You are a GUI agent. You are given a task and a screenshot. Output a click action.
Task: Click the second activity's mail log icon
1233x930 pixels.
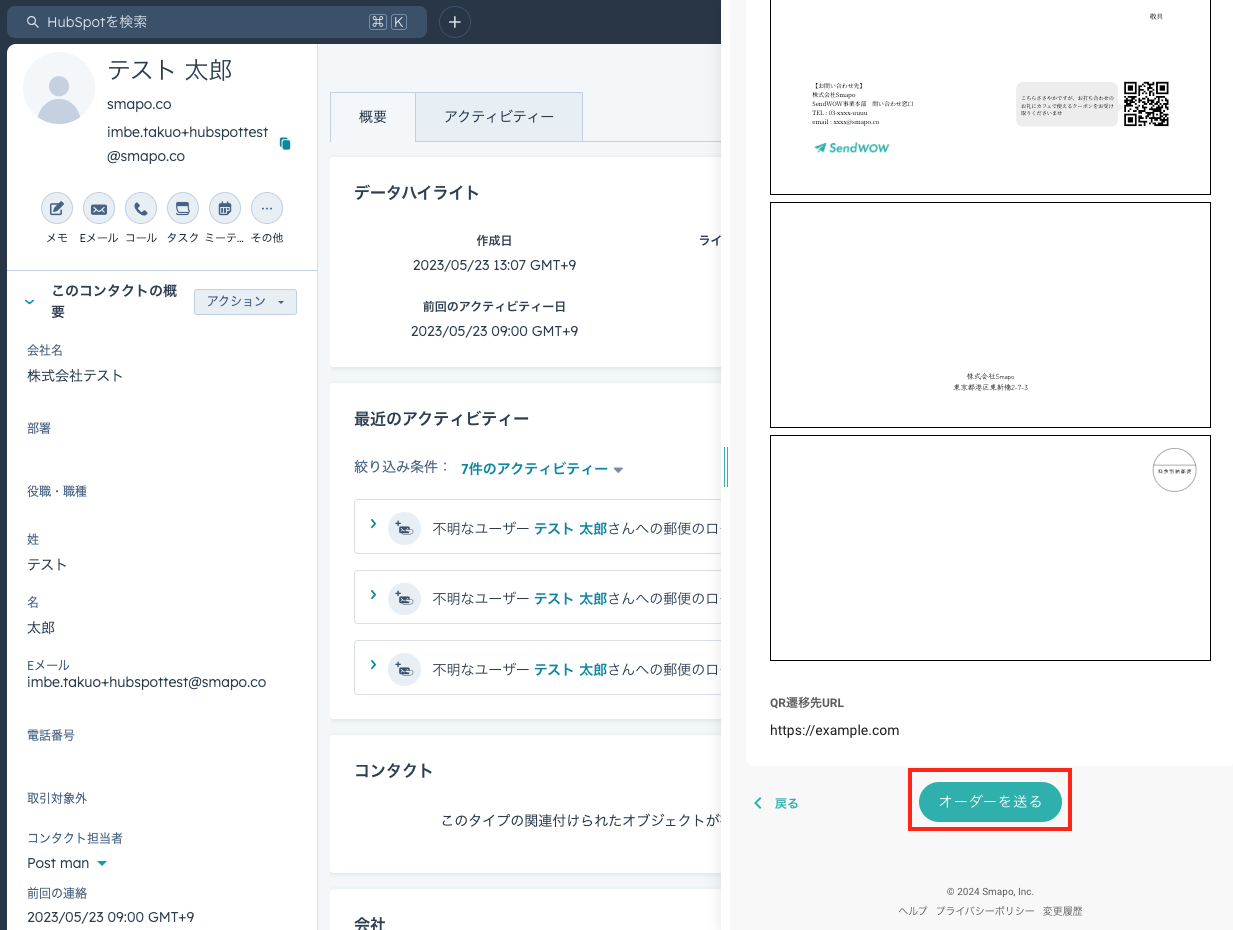[x=404, y=598]
